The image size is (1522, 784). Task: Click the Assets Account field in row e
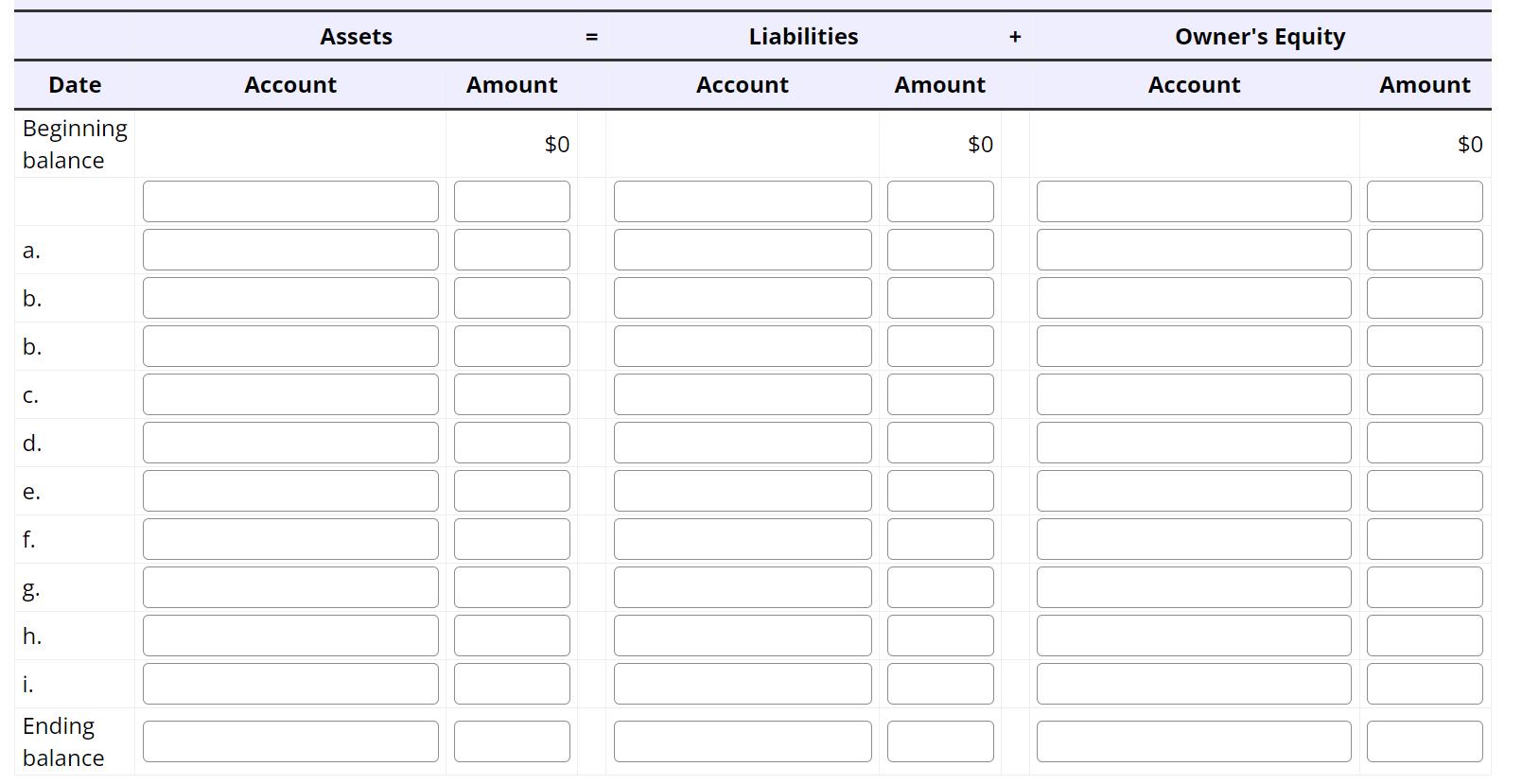(x=290, y=490)
